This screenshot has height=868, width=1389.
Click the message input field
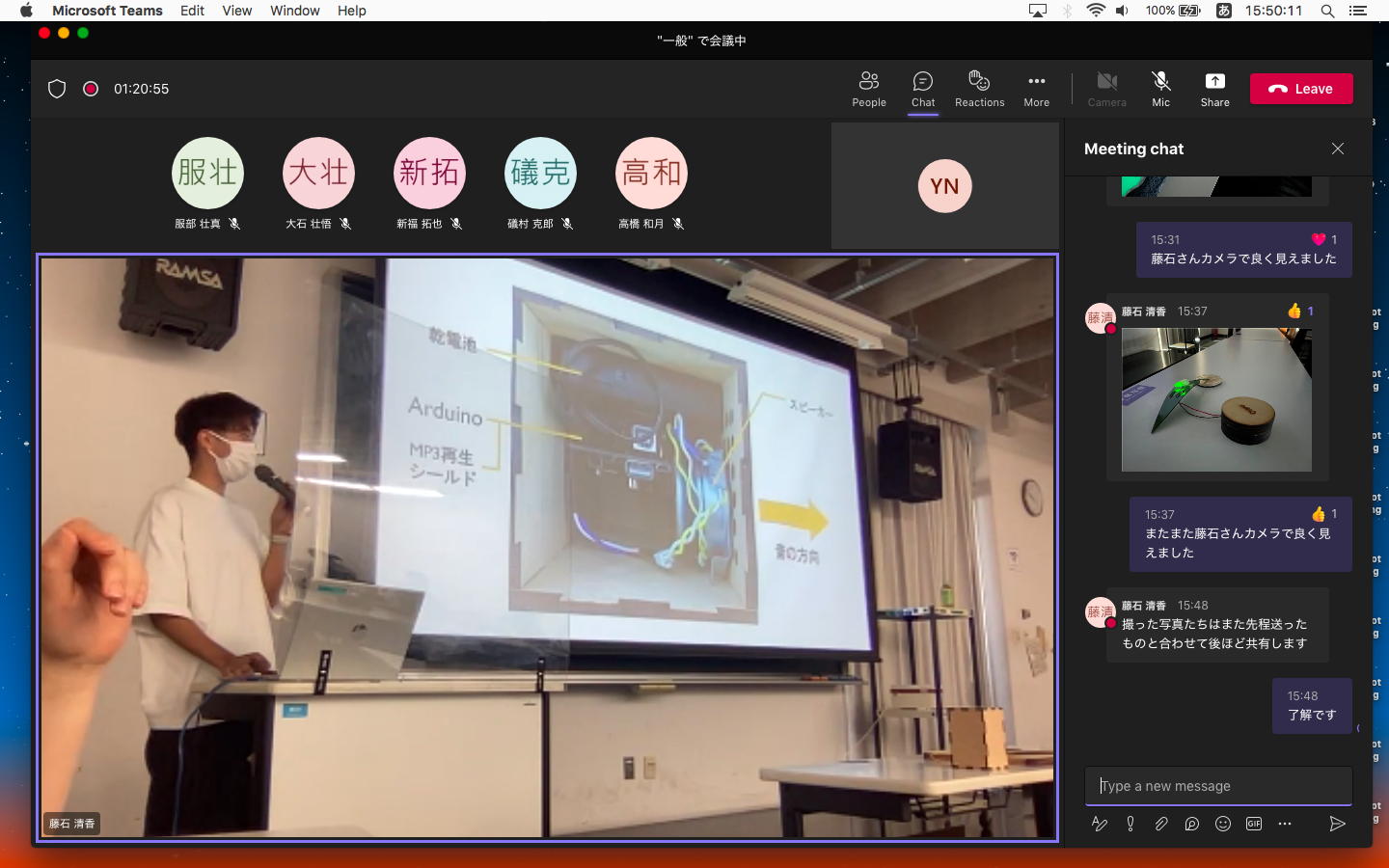pos(1218,786)
